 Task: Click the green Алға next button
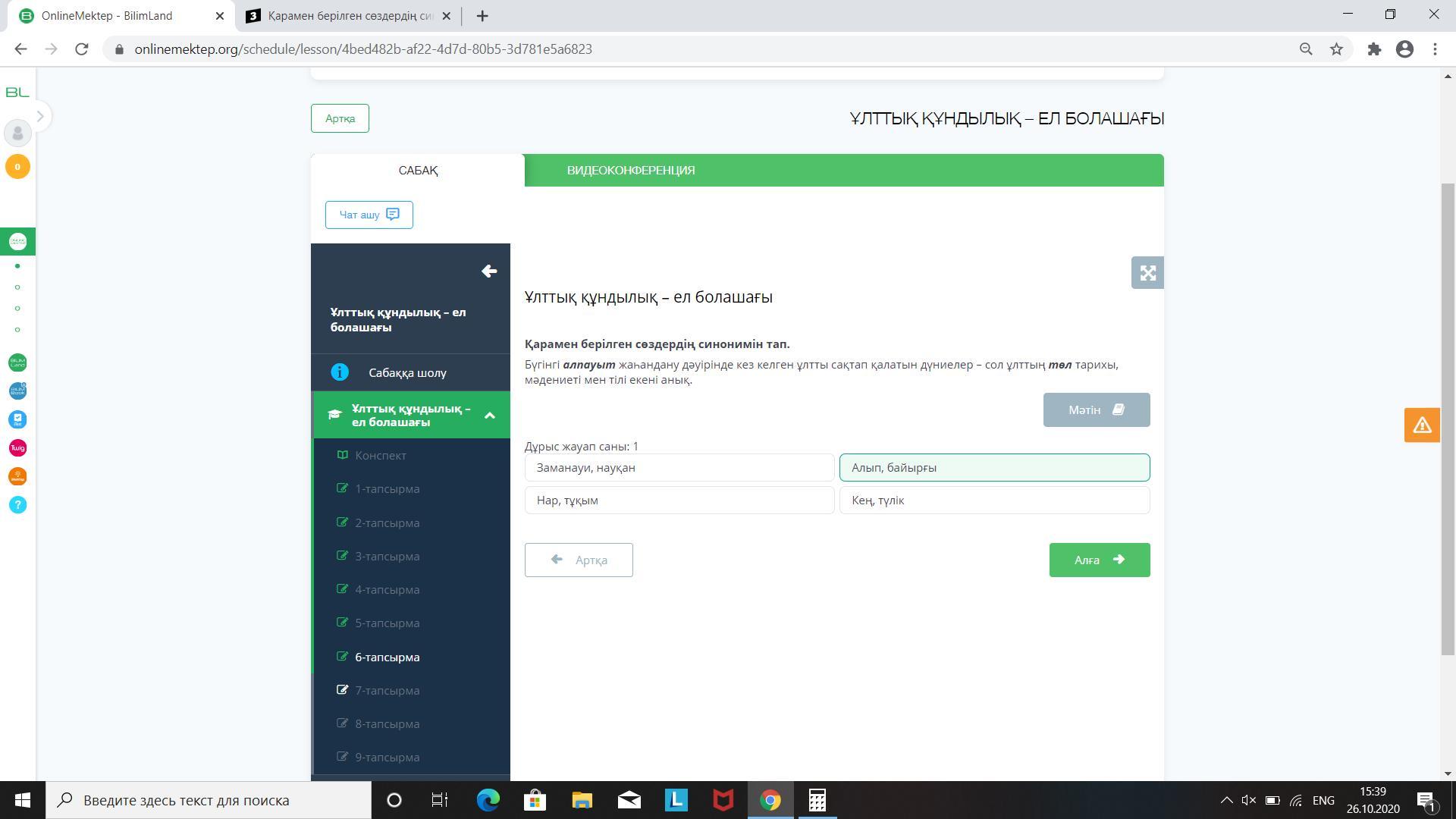click(x=1099, y=560)
